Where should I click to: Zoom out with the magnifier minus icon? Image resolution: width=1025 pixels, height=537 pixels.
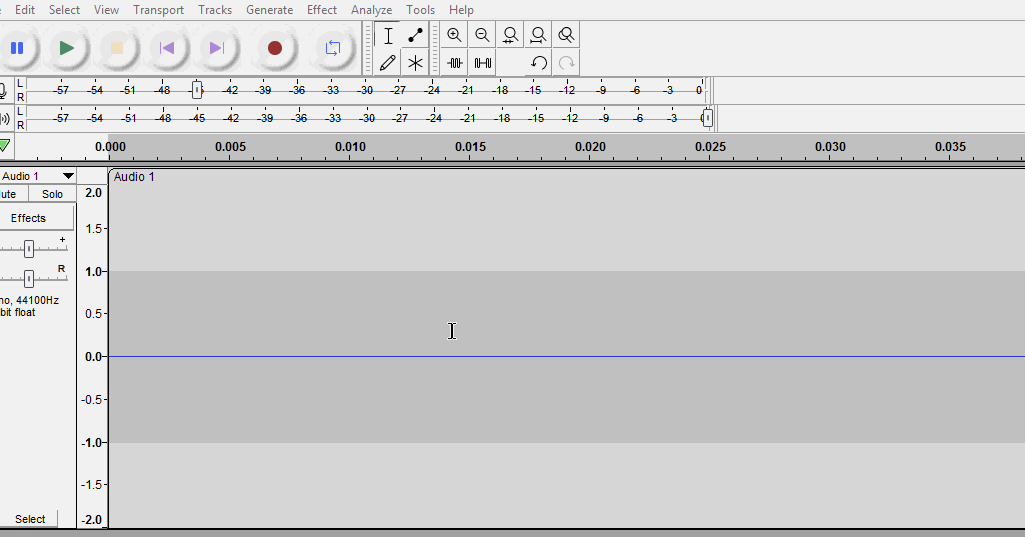coord(482,35)
